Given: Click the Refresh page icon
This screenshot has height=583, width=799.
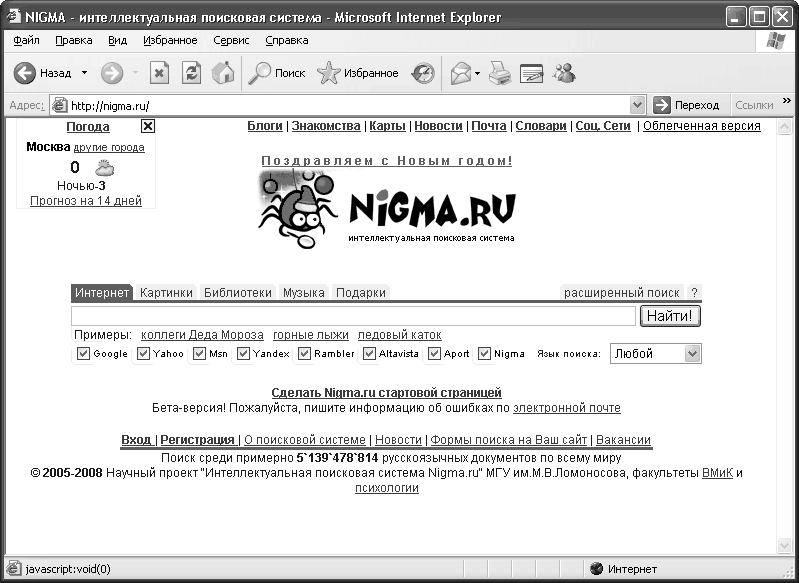Looking at the screenshot, I should point(191,73).
